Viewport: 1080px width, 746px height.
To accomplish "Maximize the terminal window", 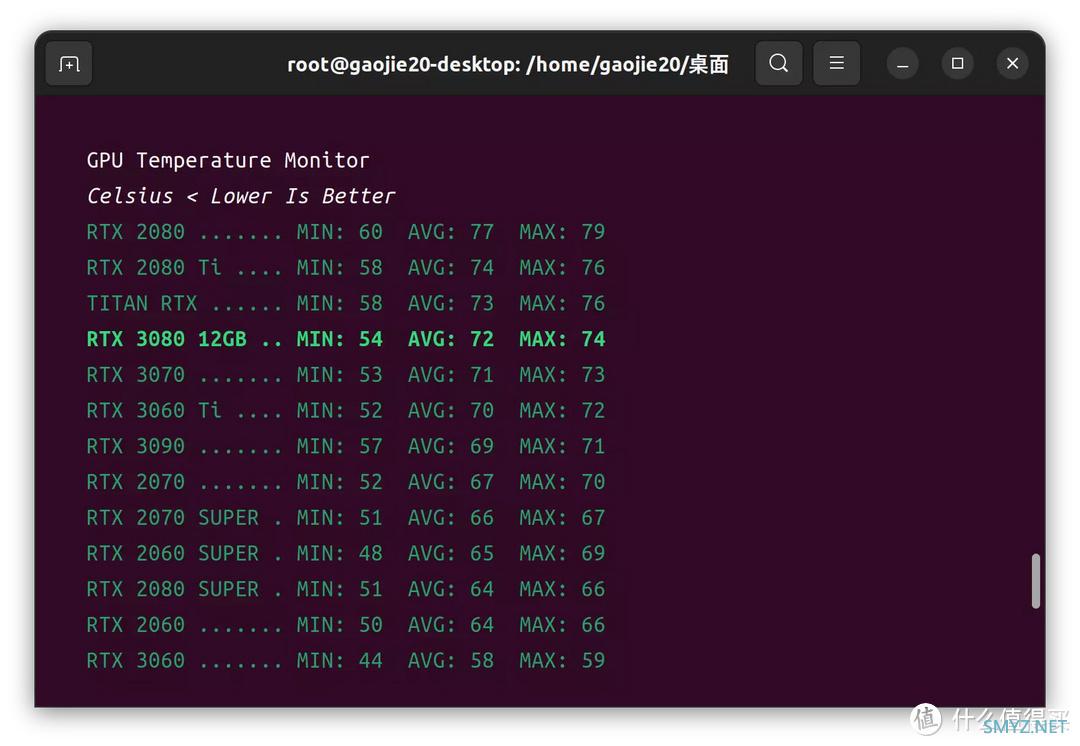I will click(x=957, y=63).
